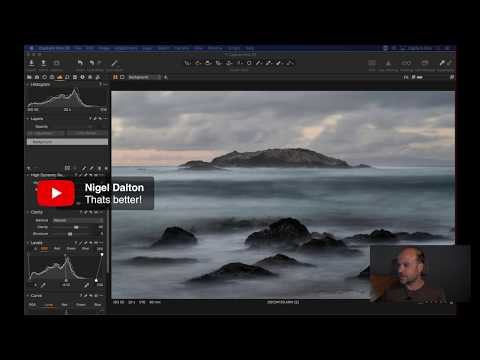480x360 pixels.
Task: Click the Levels midtone value field
Action: 66,285
